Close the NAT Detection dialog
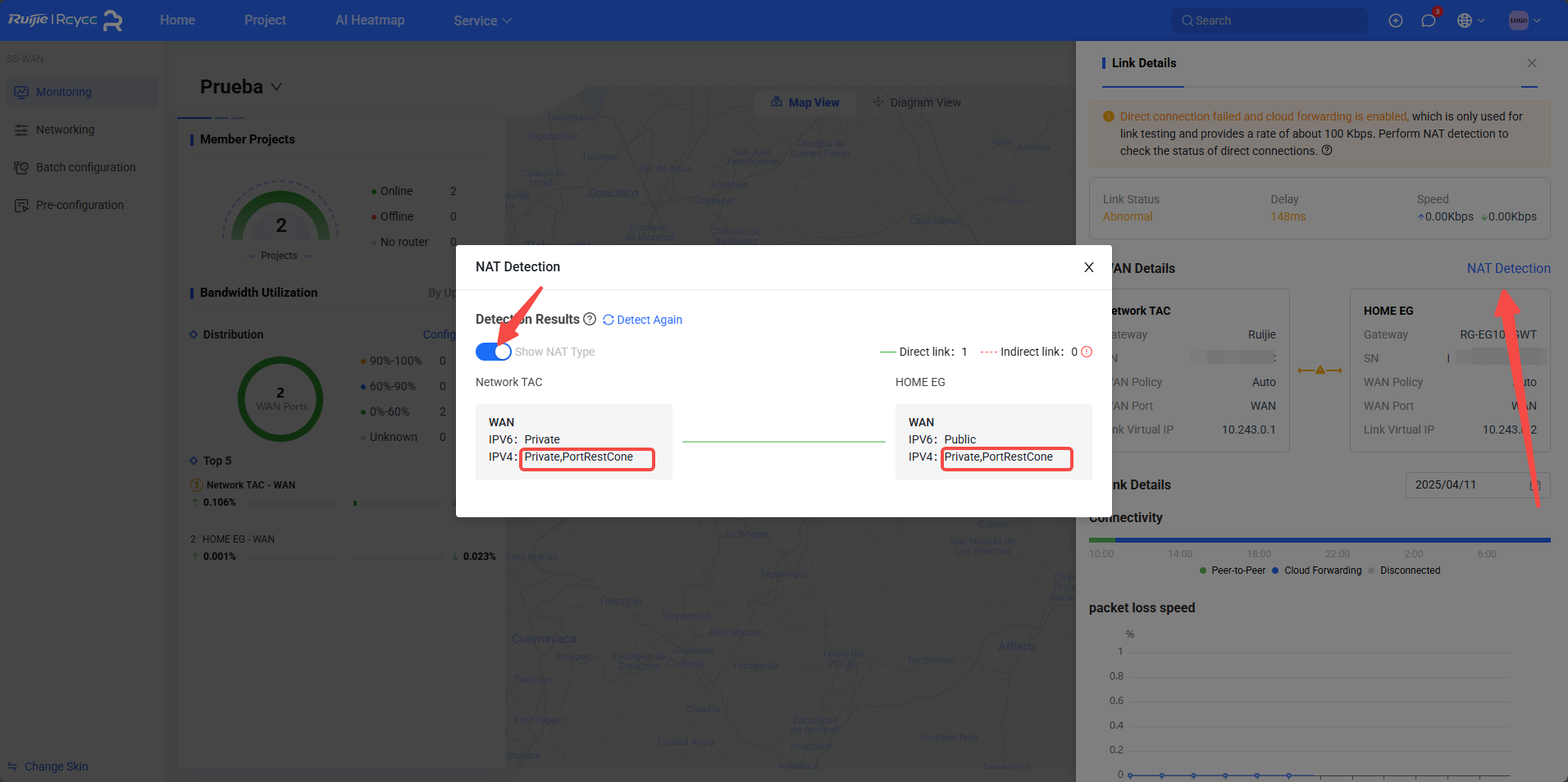The width and height of the screenshot is (1568, 782). [x=1089, y=267]
